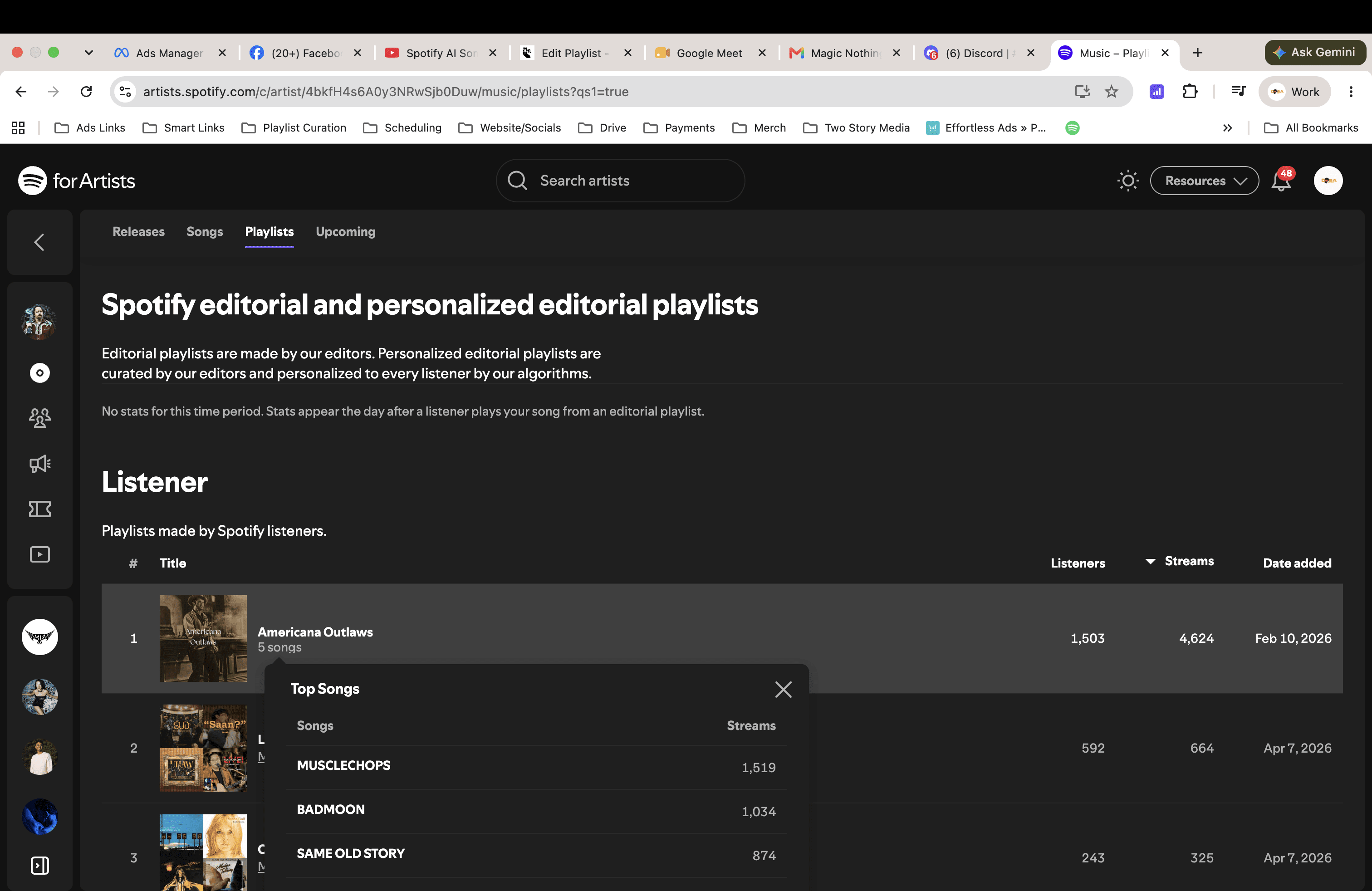This screenshot has height=891, width=1372.
Task: Show hidden bookmarks with the overflow chevrons
Action: (1227, 128)
